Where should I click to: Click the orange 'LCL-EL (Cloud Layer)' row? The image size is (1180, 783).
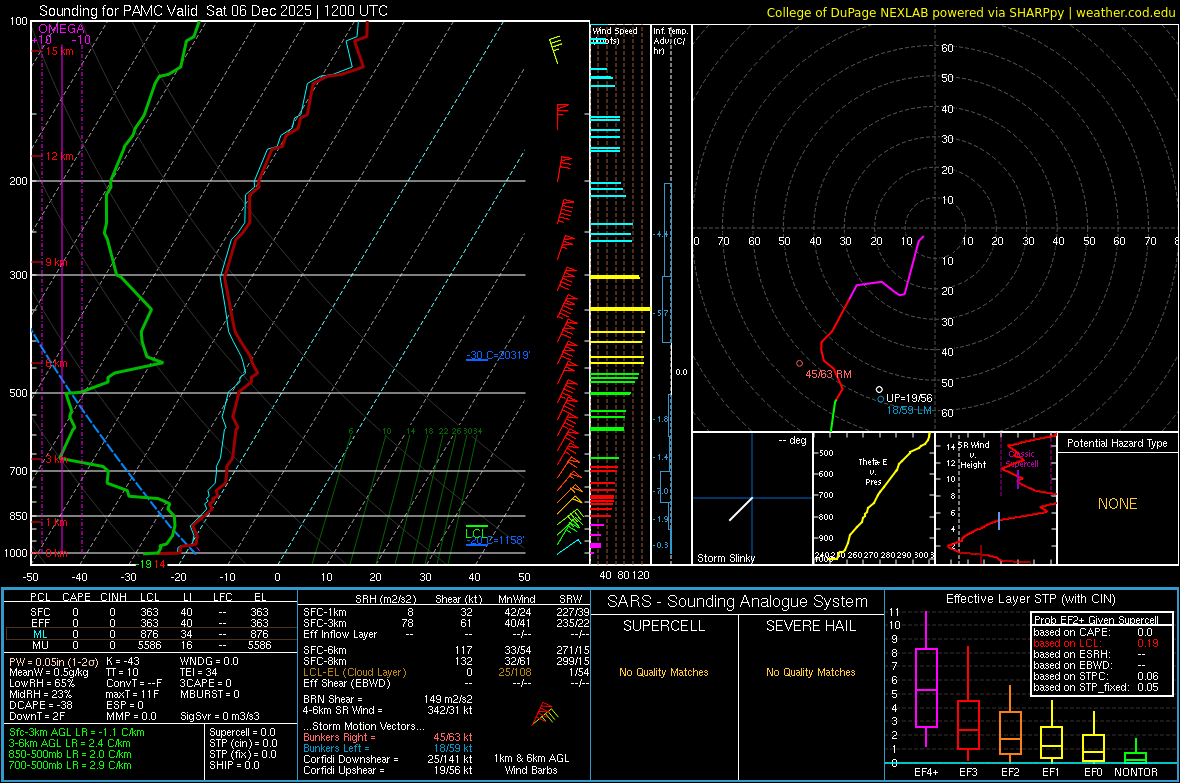(x=446, y=672)
